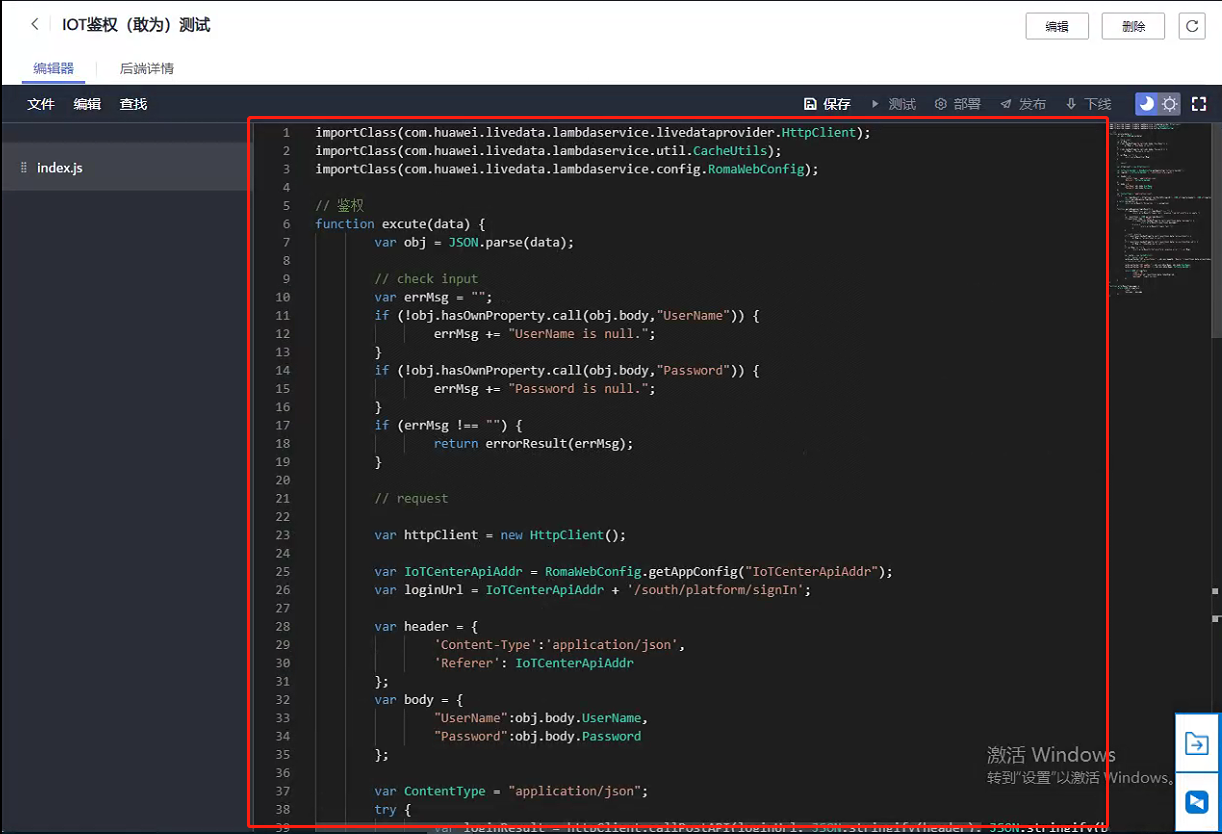Take the function offline with 下线

1088,104
